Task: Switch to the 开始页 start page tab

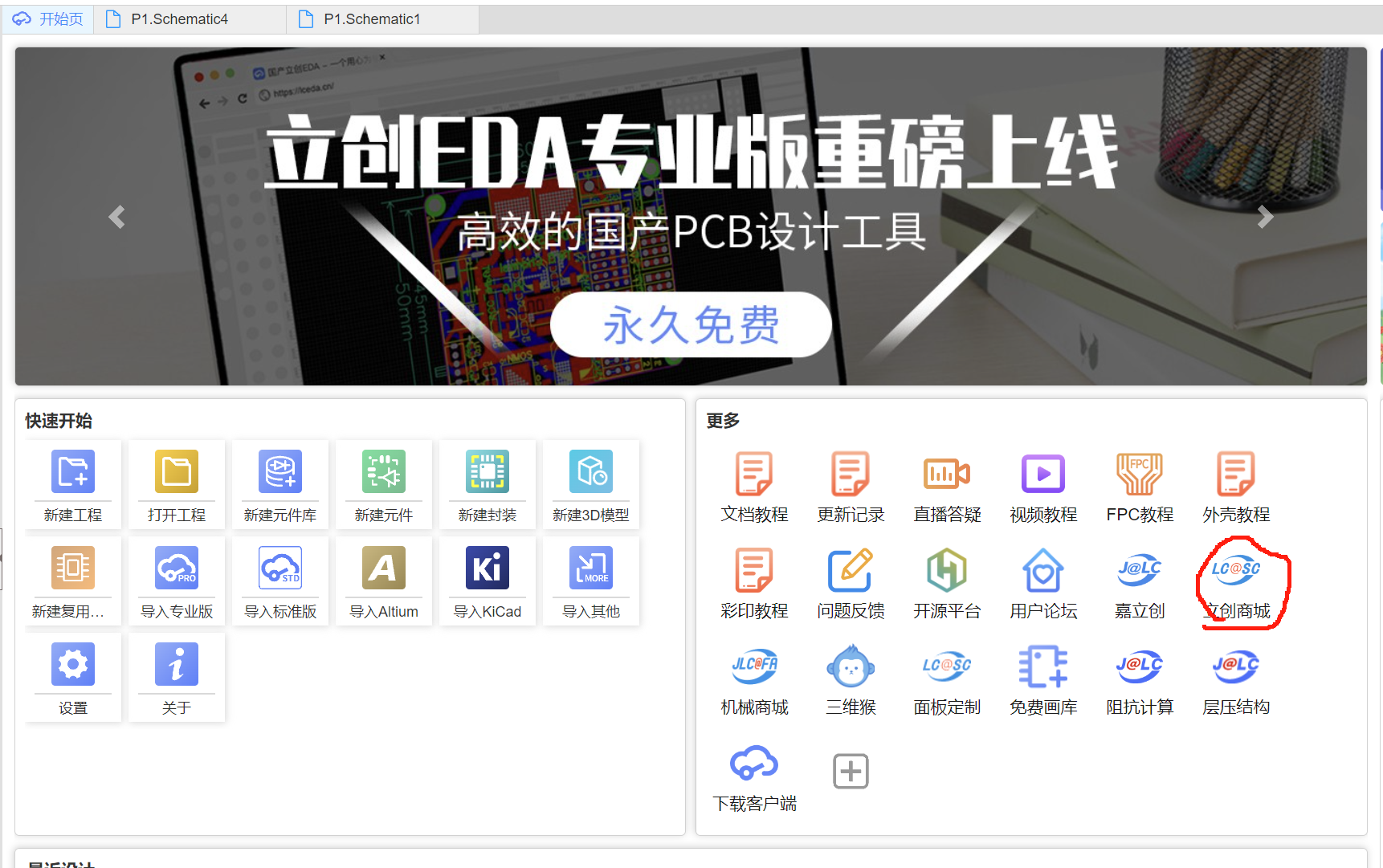Action: pyautogui.click(x=48, y=19)
